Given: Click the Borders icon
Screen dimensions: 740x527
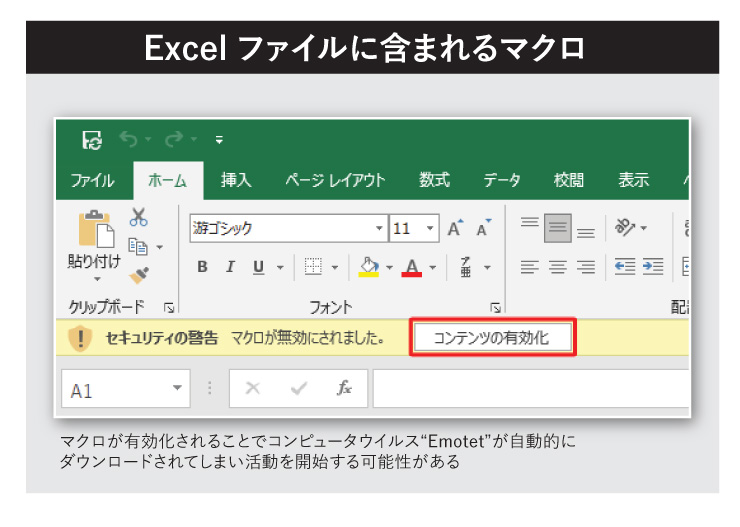Looking at the screenshot, I should (313, 267).
